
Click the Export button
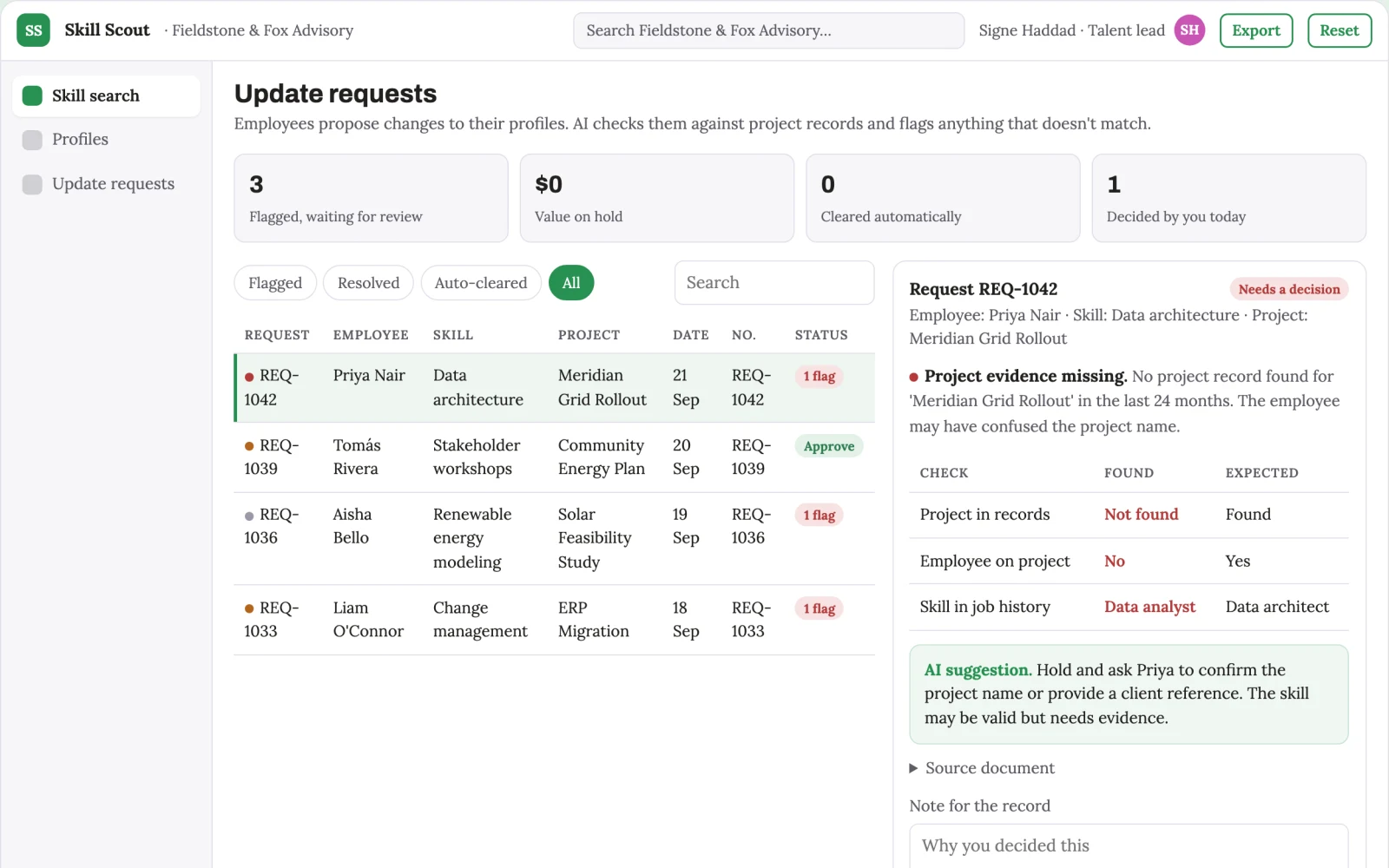click(1256, 30)
